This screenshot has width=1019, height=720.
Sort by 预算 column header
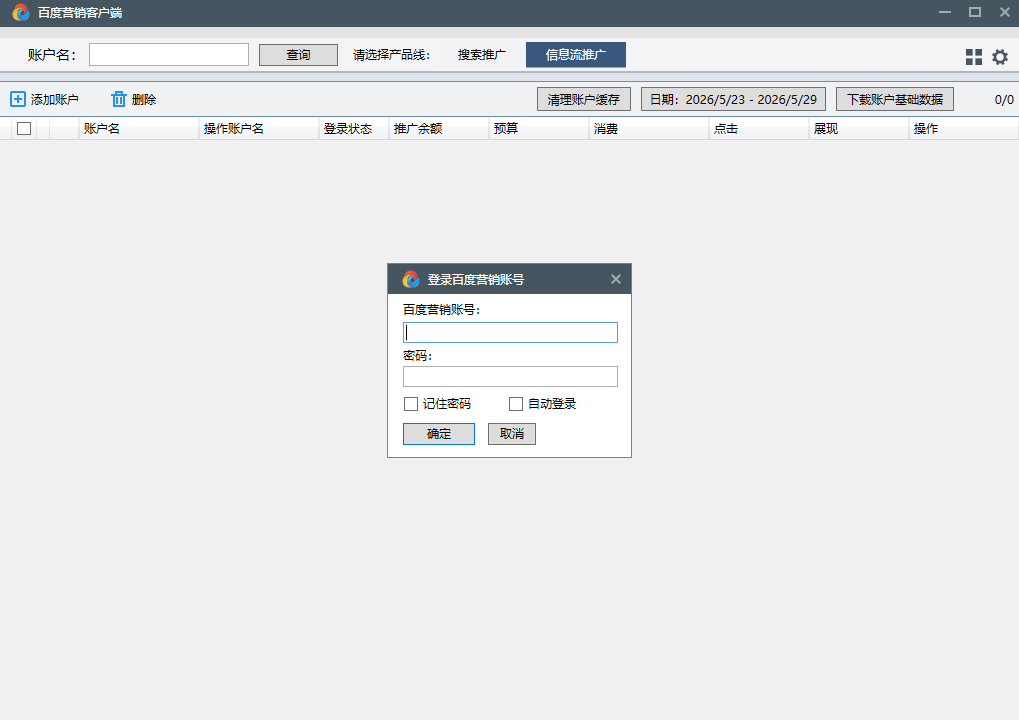pos(539,129)
